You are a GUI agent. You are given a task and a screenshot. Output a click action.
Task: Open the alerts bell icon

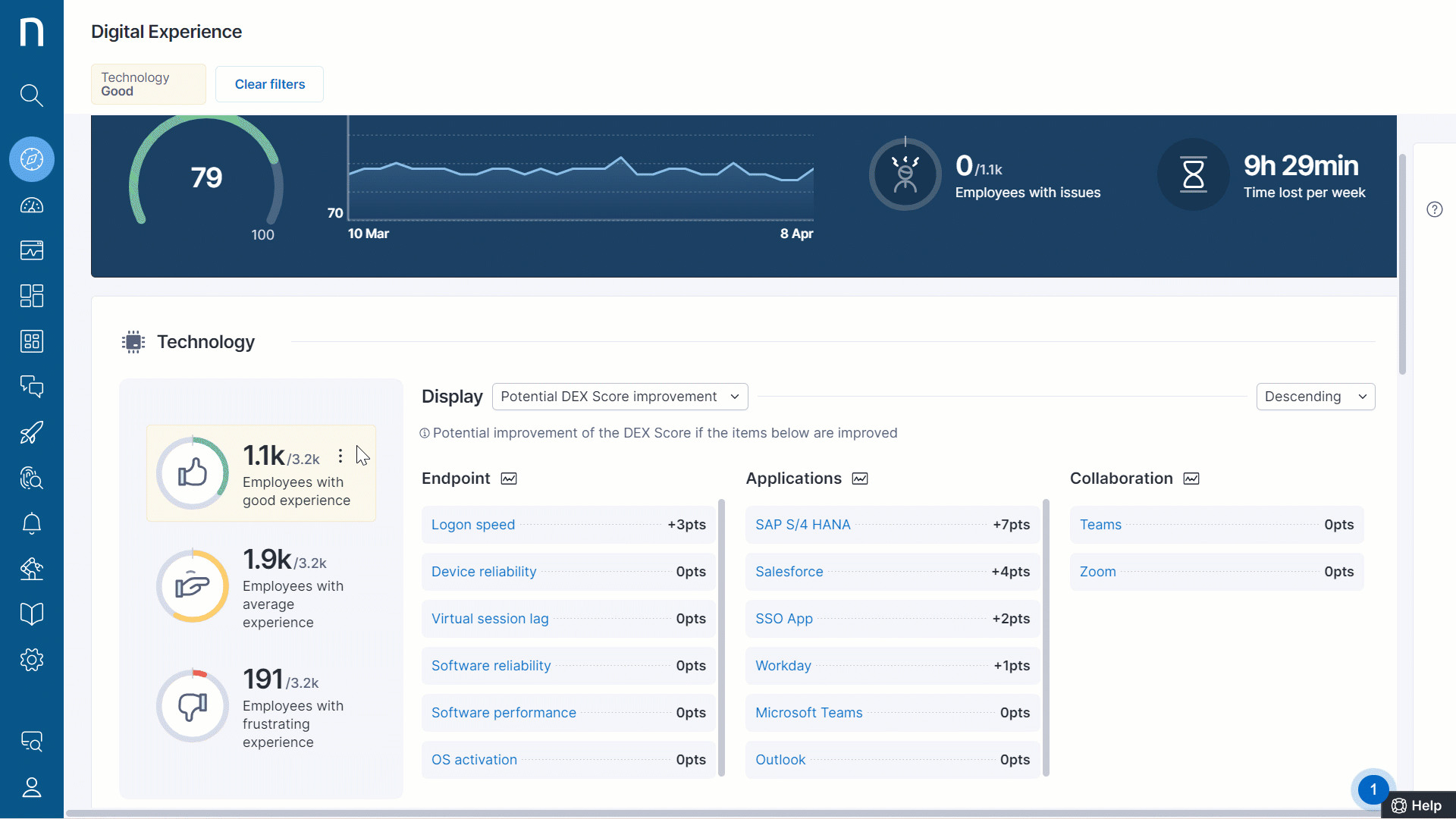pyautogui.click(x=32, y=523)
